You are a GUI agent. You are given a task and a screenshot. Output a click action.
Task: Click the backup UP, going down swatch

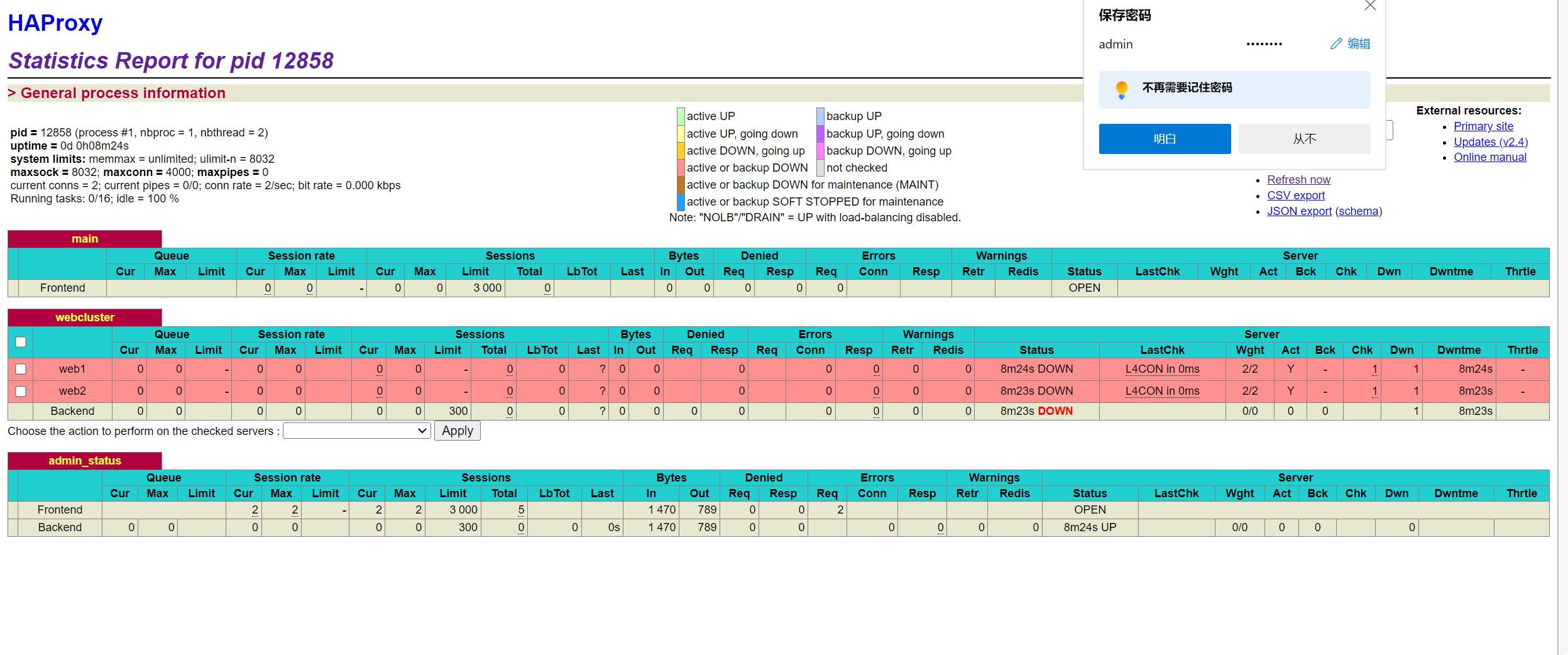tap(820, 134)
